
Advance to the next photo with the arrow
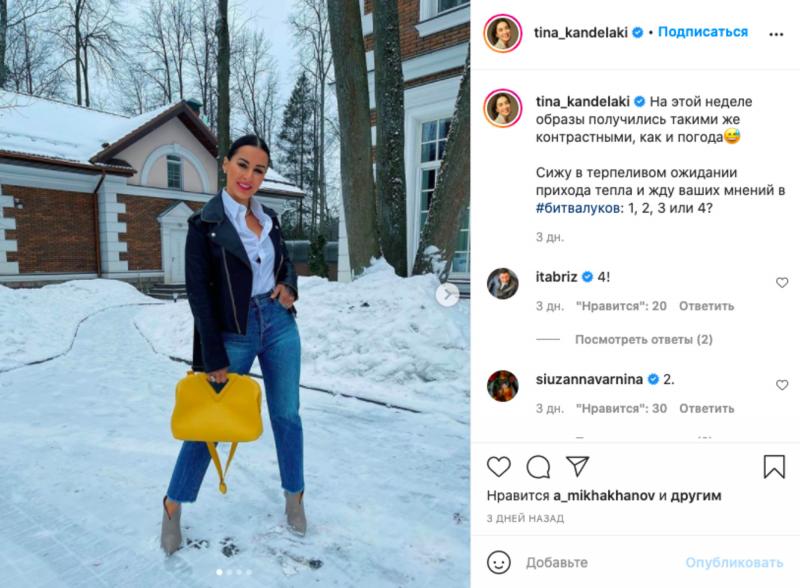point(447,295)
